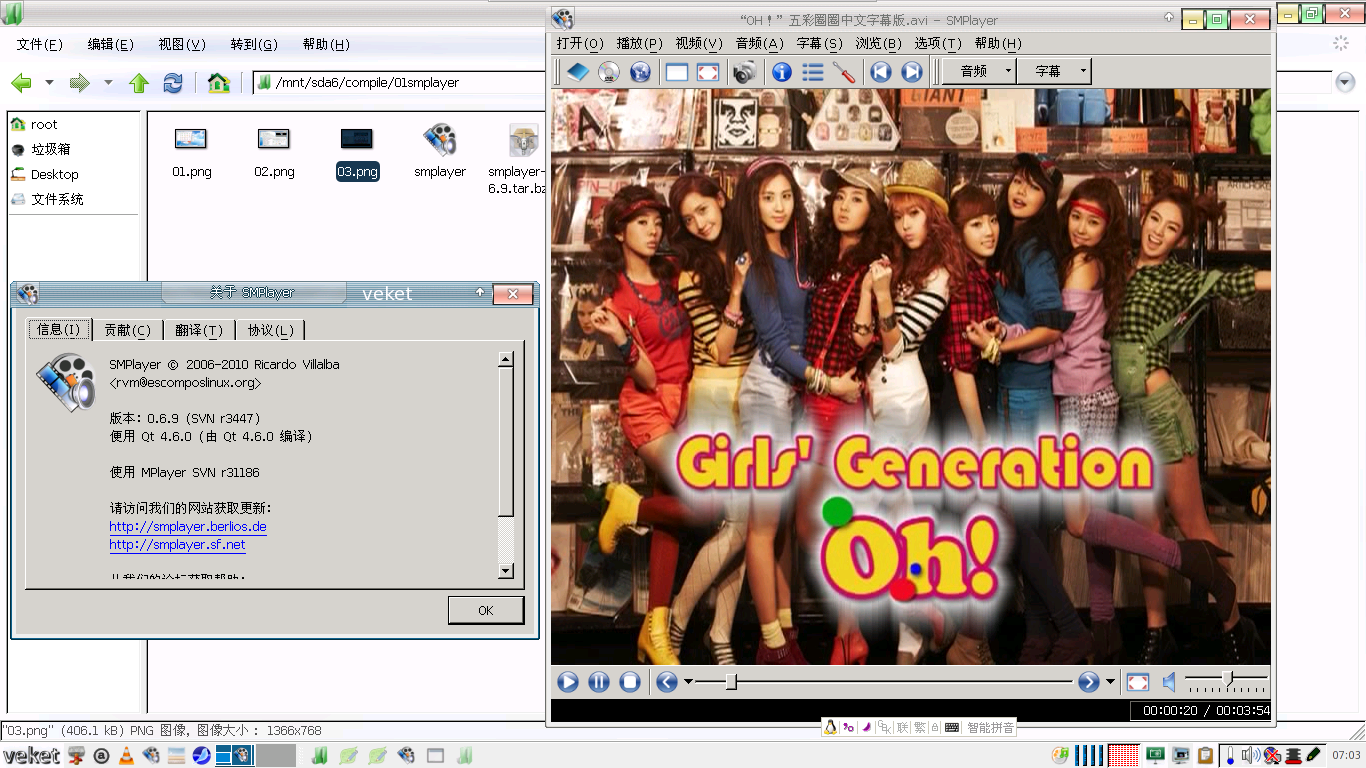Viewport: 1366px width, 768px height.
Task: Expand the forward history dropdown arrow
Action: [x=108, y=83]
